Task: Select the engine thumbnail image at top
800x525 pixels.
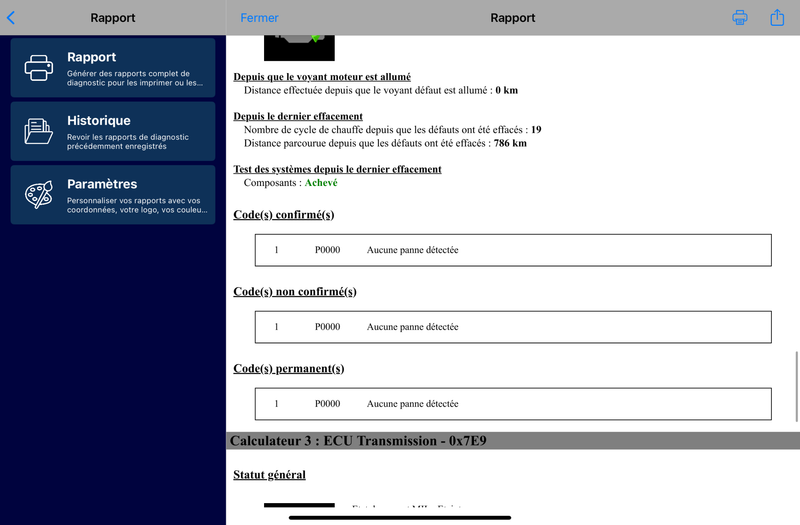Action: pyautogui.click(x=299, y=47)
